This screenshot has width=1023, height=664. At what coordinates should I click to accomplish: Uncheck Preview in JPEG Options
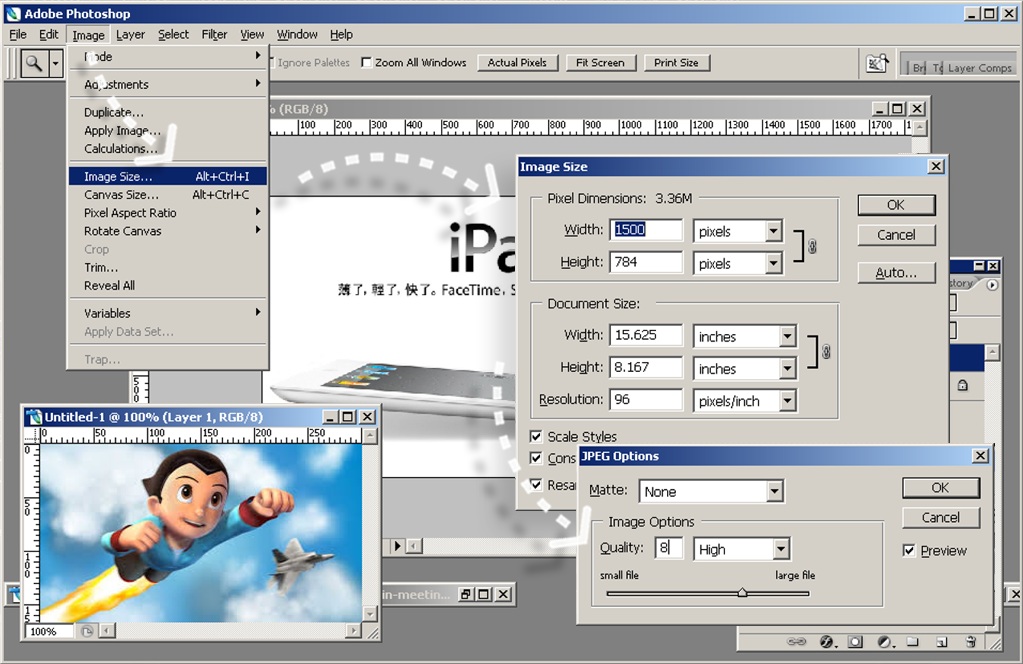pyautogui.click(x=909, y=551)
